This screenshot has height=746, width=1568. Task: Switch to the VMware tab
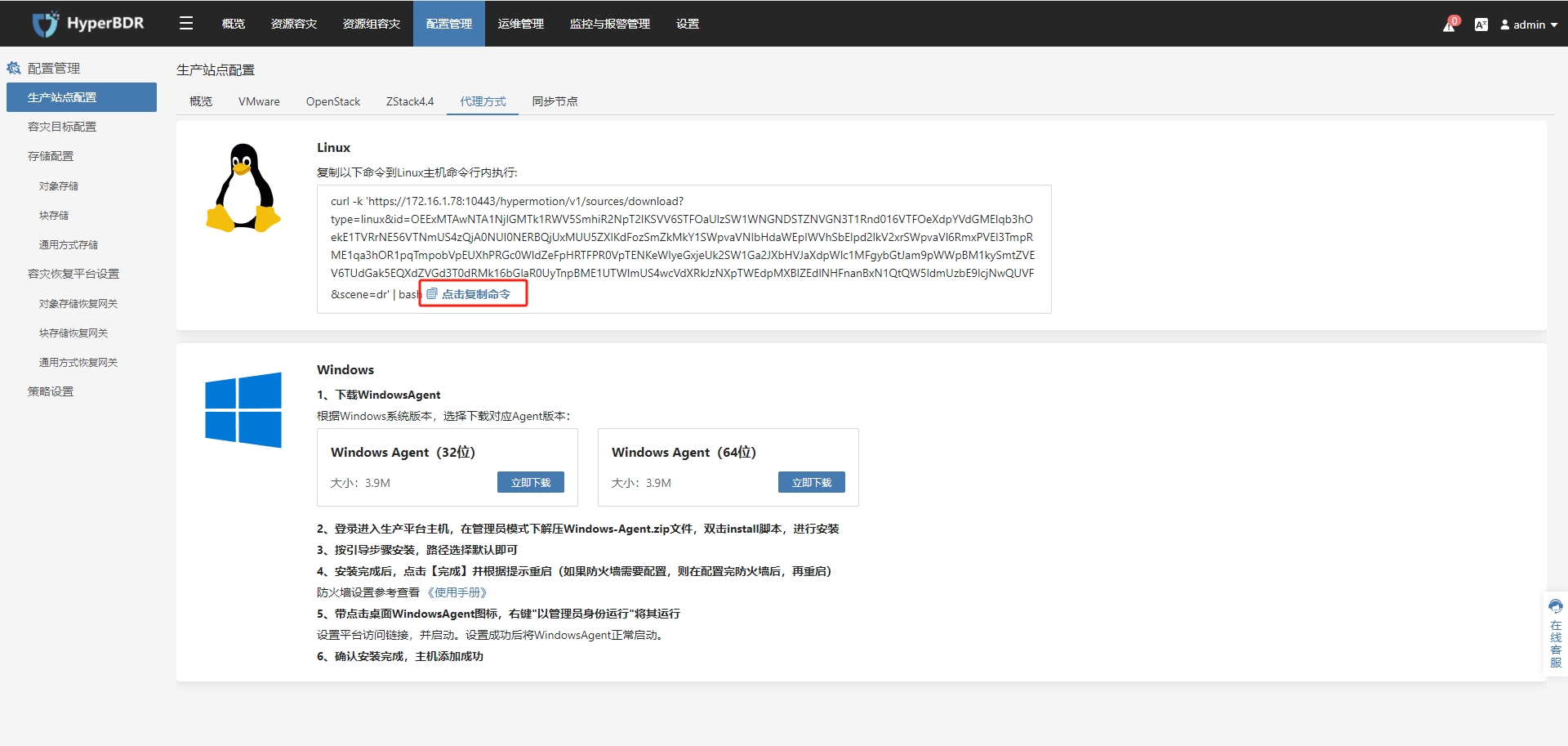click(x=259, y=101)
